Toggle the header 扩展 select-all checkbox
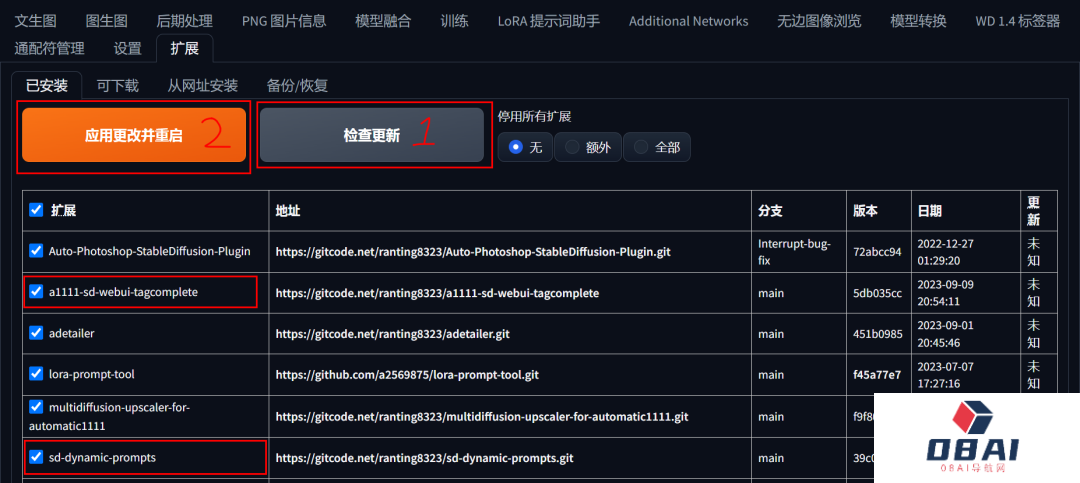 pyautogui.click(x=36, y=210)
